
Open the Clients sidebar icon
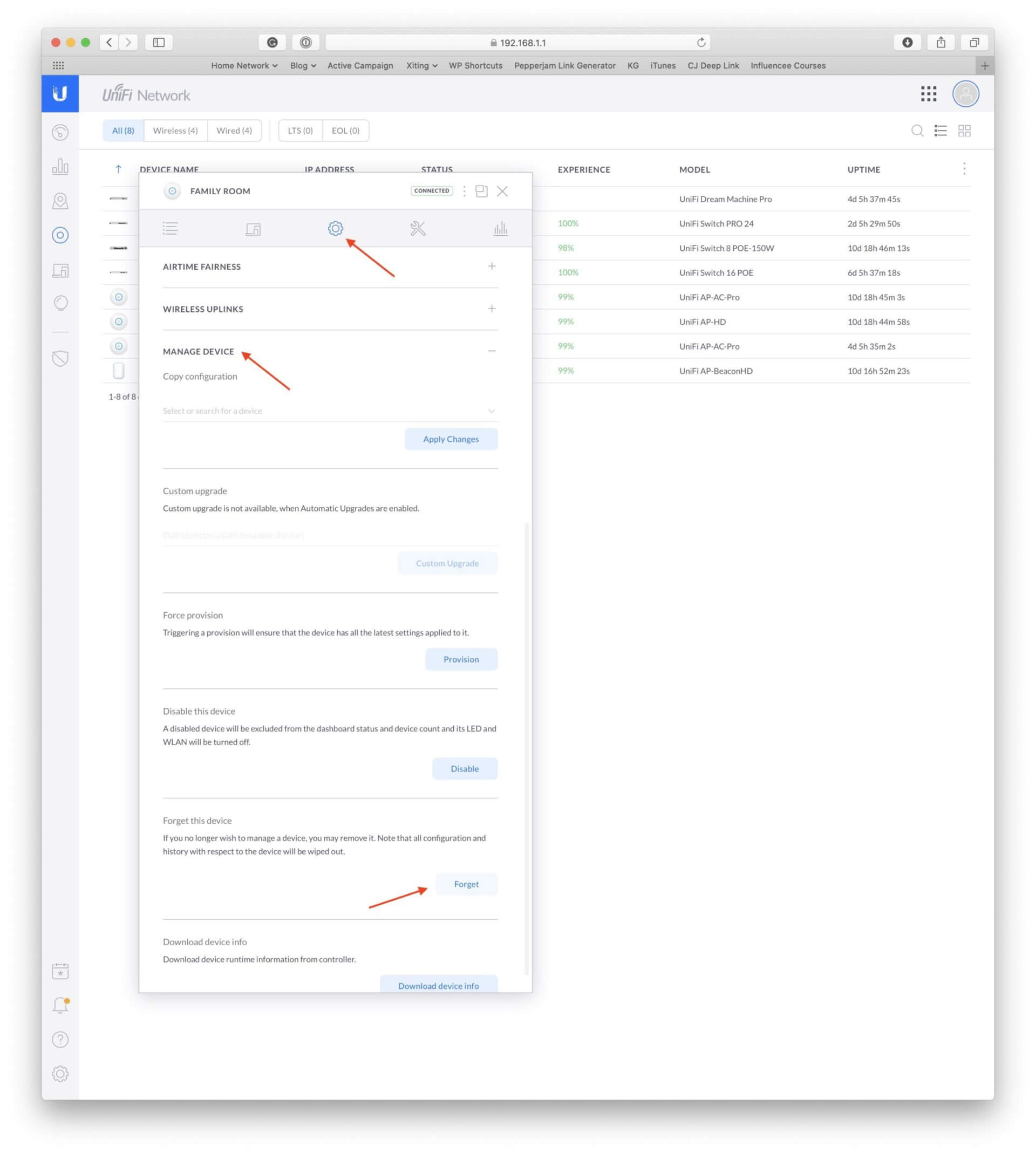pyautogui.click(x=60, y=270)
